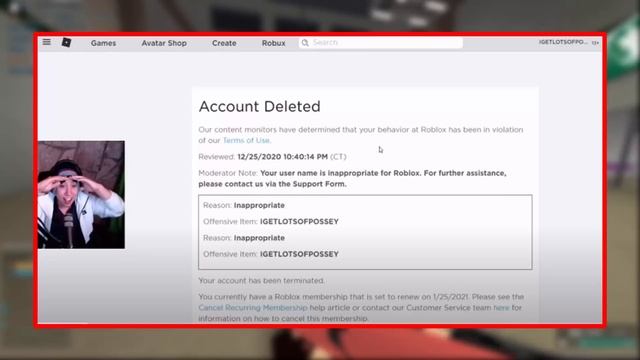Click the 'Account Deleted' heading

point(260,107)
